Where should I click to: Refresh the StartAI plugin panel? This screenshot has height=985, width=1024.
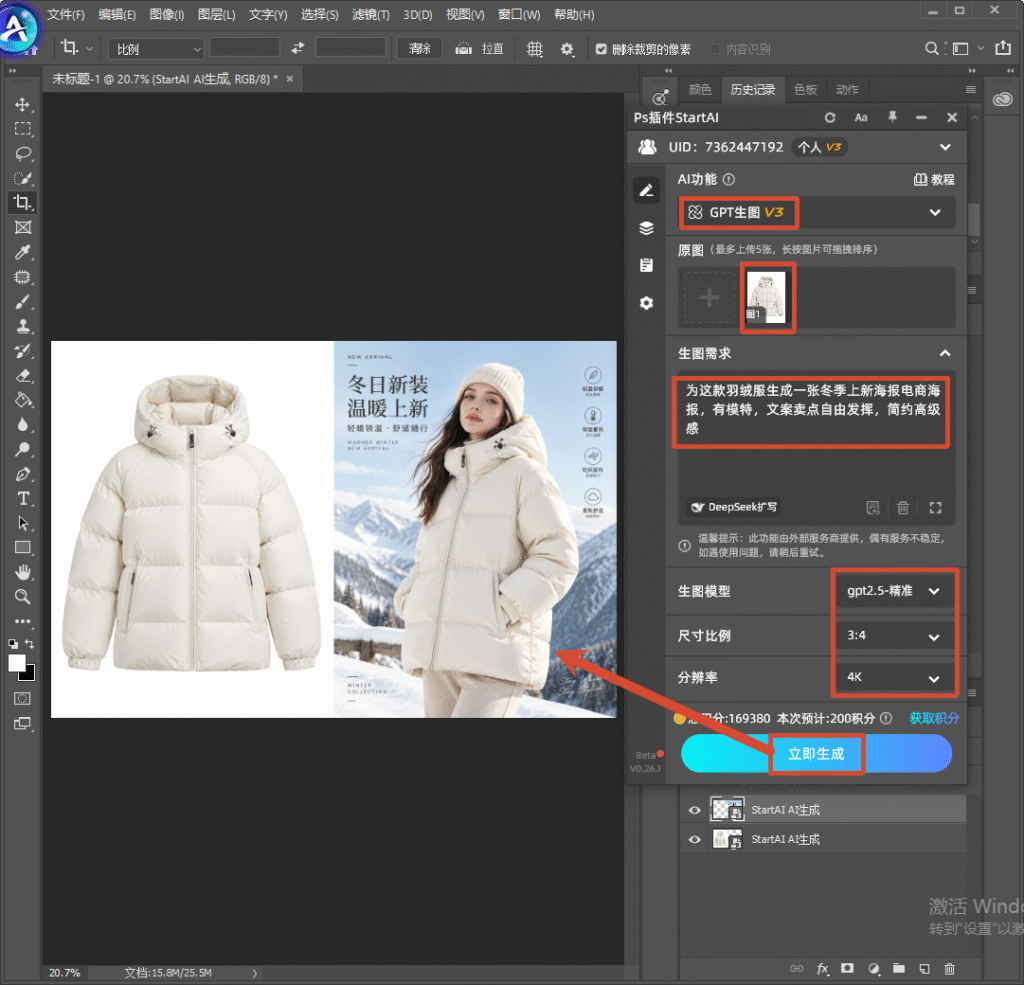tap(830, 118)
